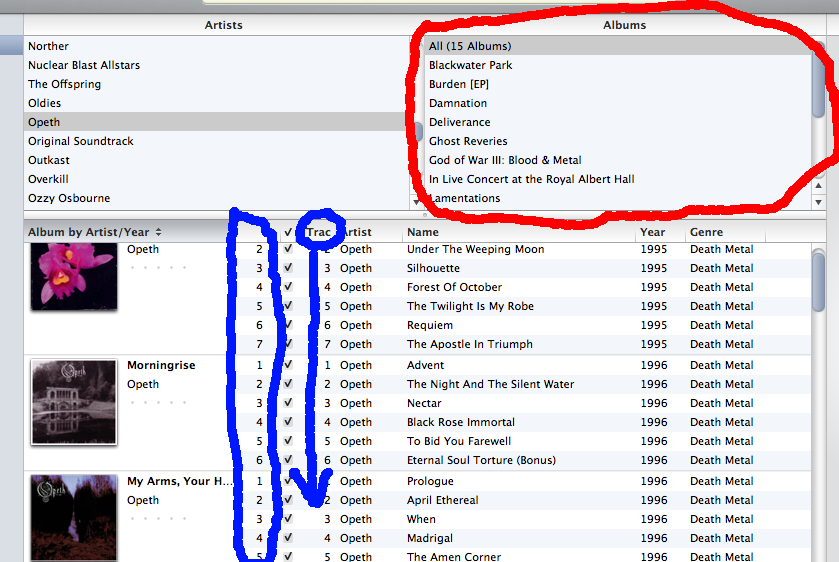Screen dimensions: 839x562
Task: Select Outkast in the Artists list
Action: point(217,160)
